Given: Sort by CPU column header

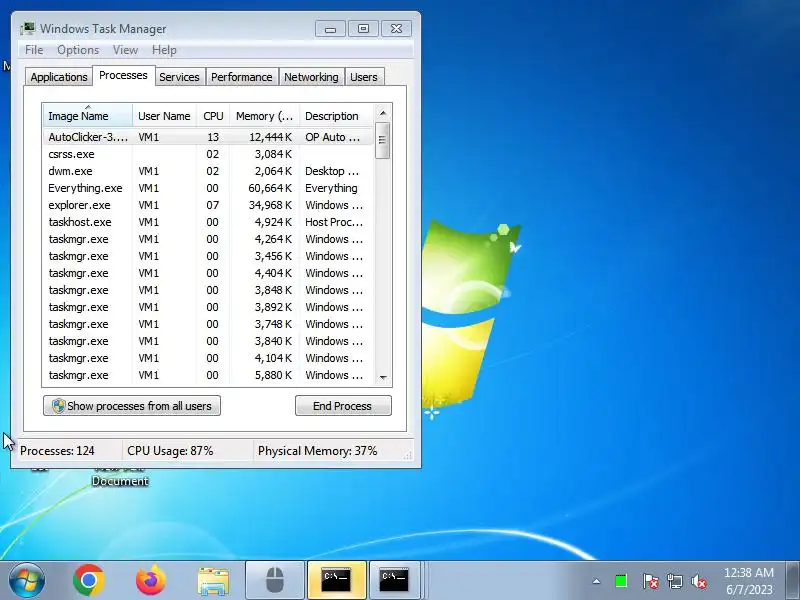Looking at the screenshot, I should pyautogui.click(x=213, y=116).
